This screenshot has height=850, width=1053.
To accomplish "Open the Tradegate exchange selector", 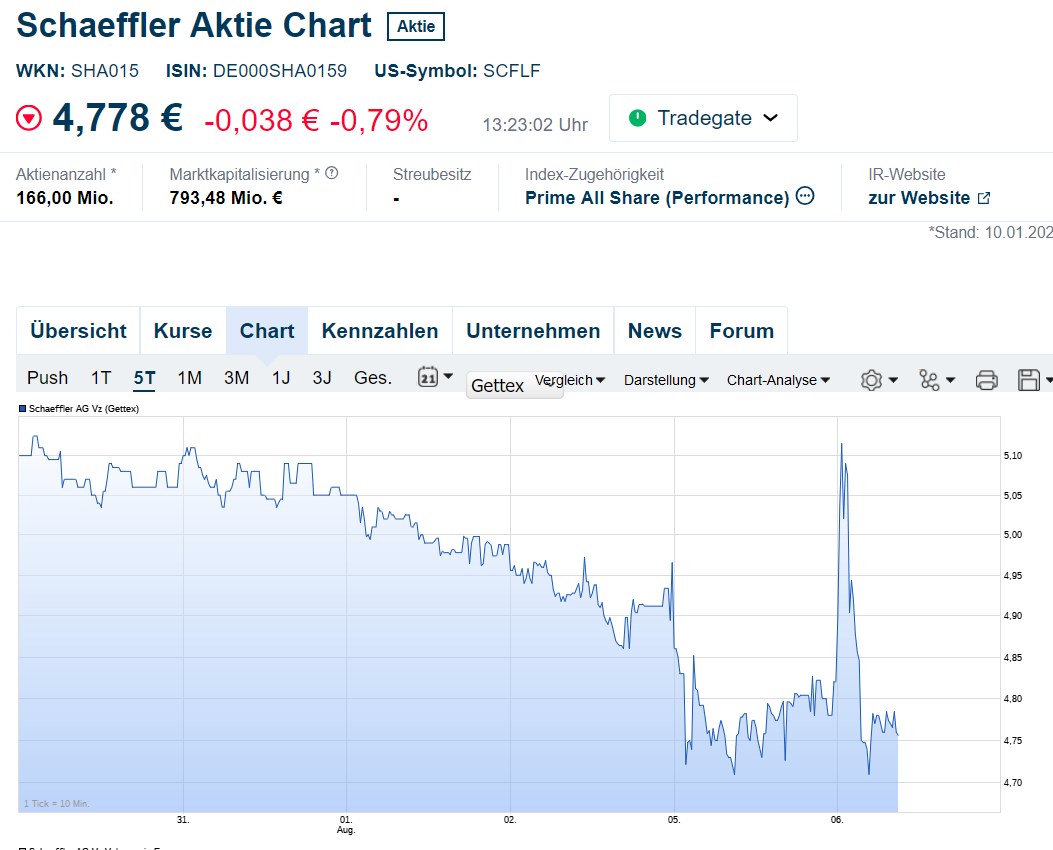I will [x=703, y=117].
